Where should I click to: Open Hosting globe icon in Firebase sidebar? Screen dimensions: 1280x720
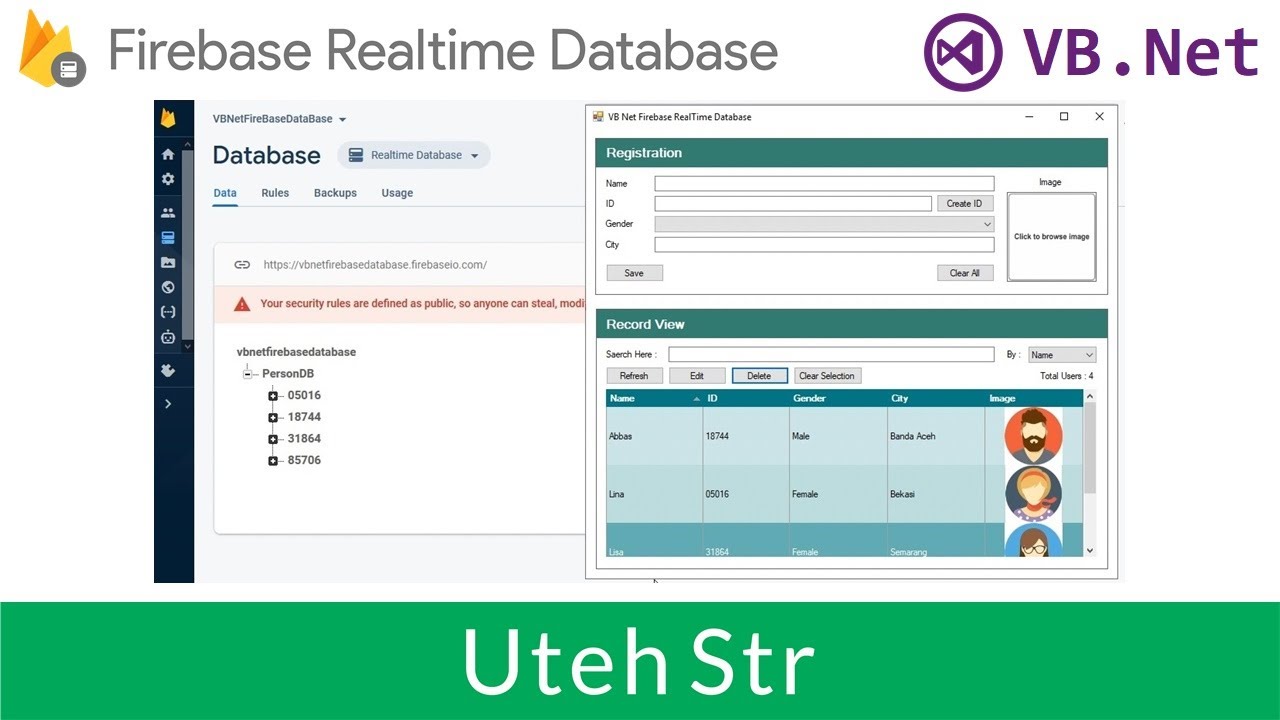168,287
